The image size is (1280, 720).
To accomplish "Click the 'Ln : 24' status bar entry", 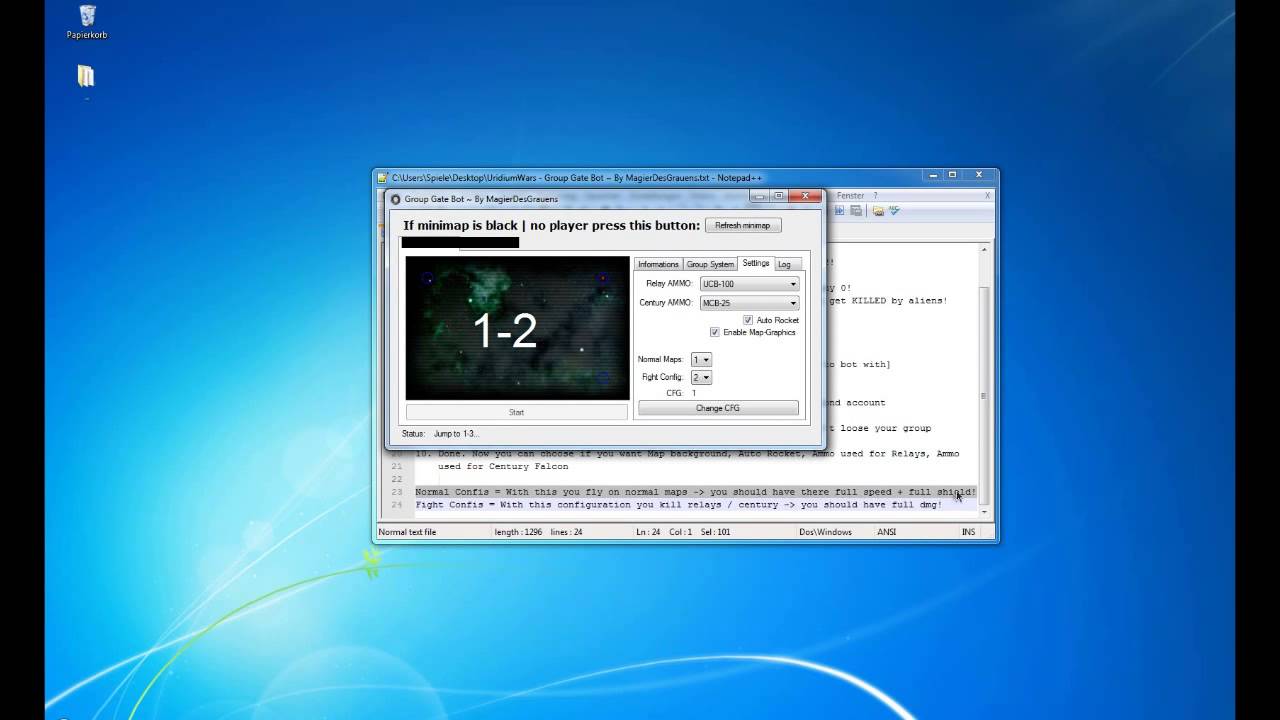I will [650, 532].
